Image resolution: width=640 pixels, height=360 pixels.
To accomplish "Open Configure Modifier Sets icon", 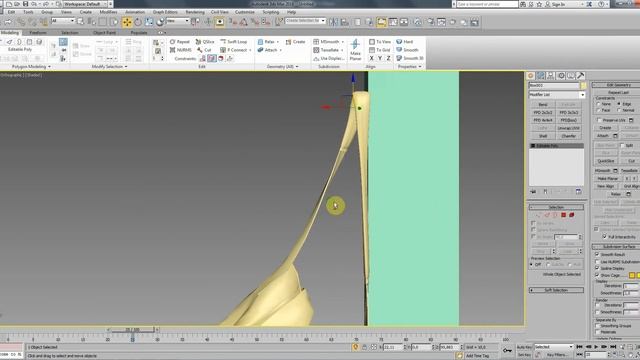I will point(578,191).
